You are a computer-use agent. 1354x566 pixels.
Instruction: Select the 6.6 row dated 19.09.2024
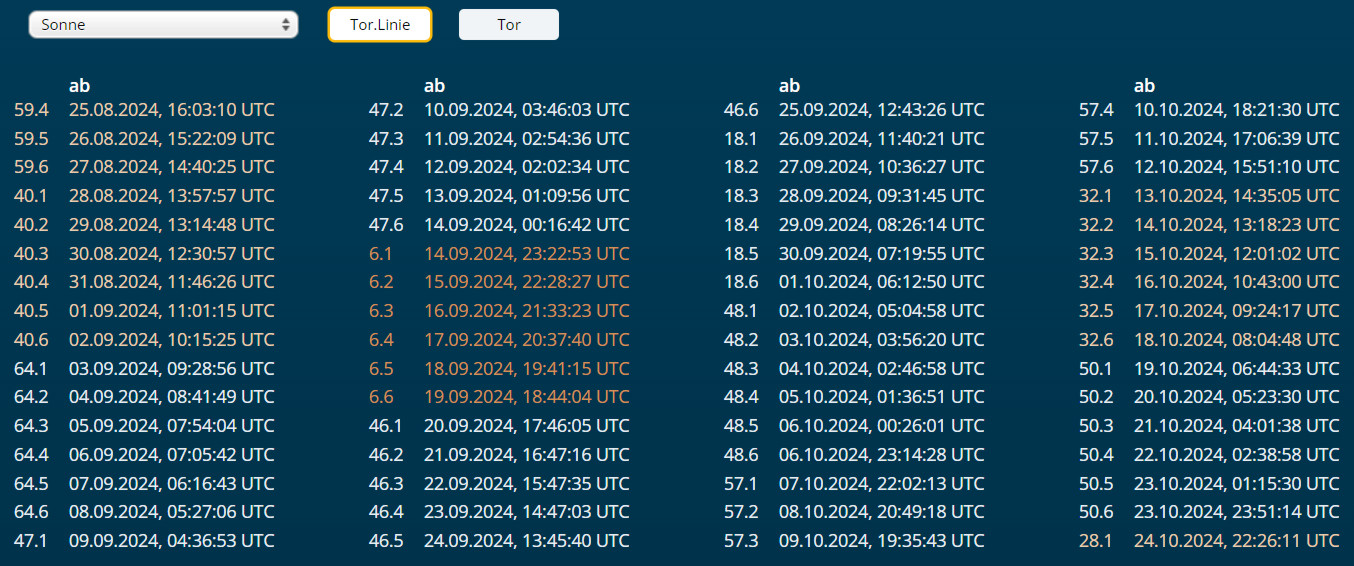click(x=526, y=397)
